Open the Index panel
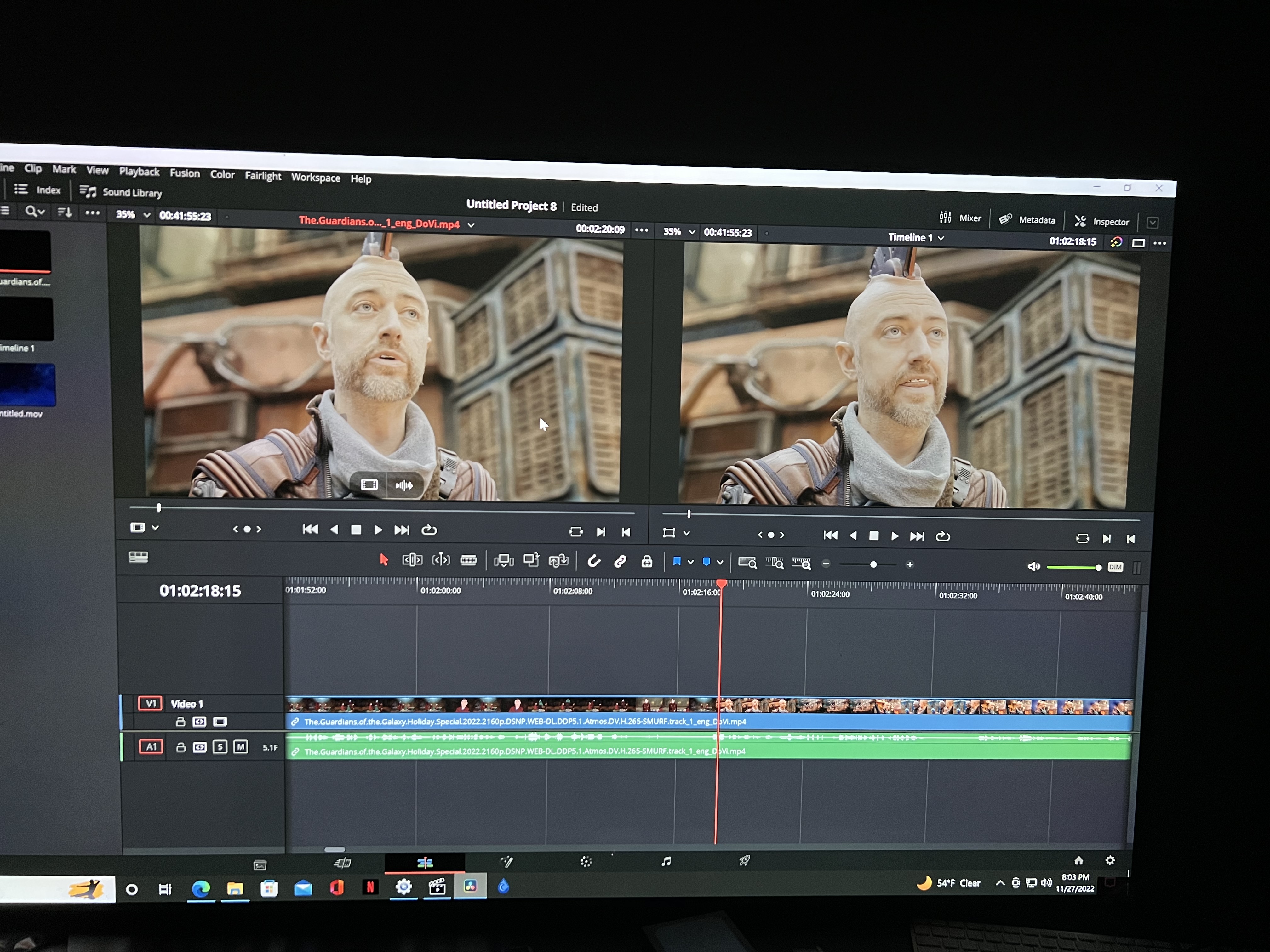Image resolution: width=1270 pixels, height=952 pixels. (37, 190)
